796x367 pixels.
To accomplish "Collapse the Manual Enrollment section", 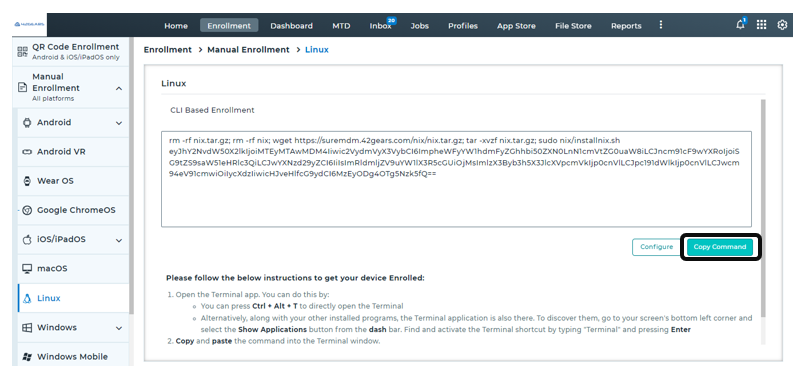I will [x=119, y=88].
